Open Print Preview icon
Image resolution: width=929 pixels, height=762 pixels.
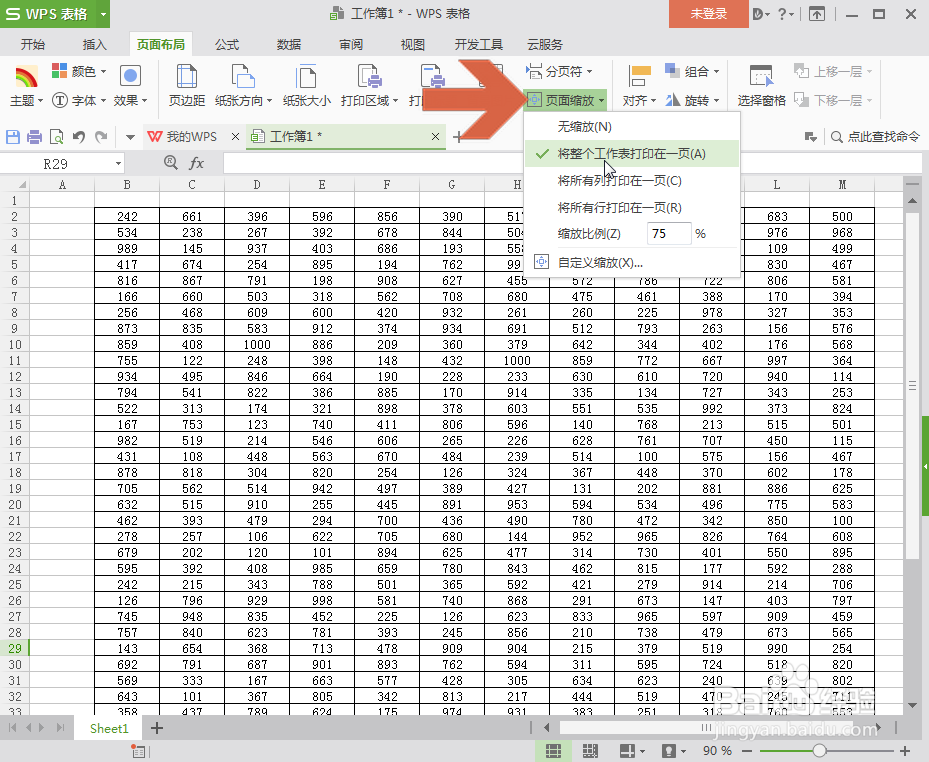(x=56, y=137)
